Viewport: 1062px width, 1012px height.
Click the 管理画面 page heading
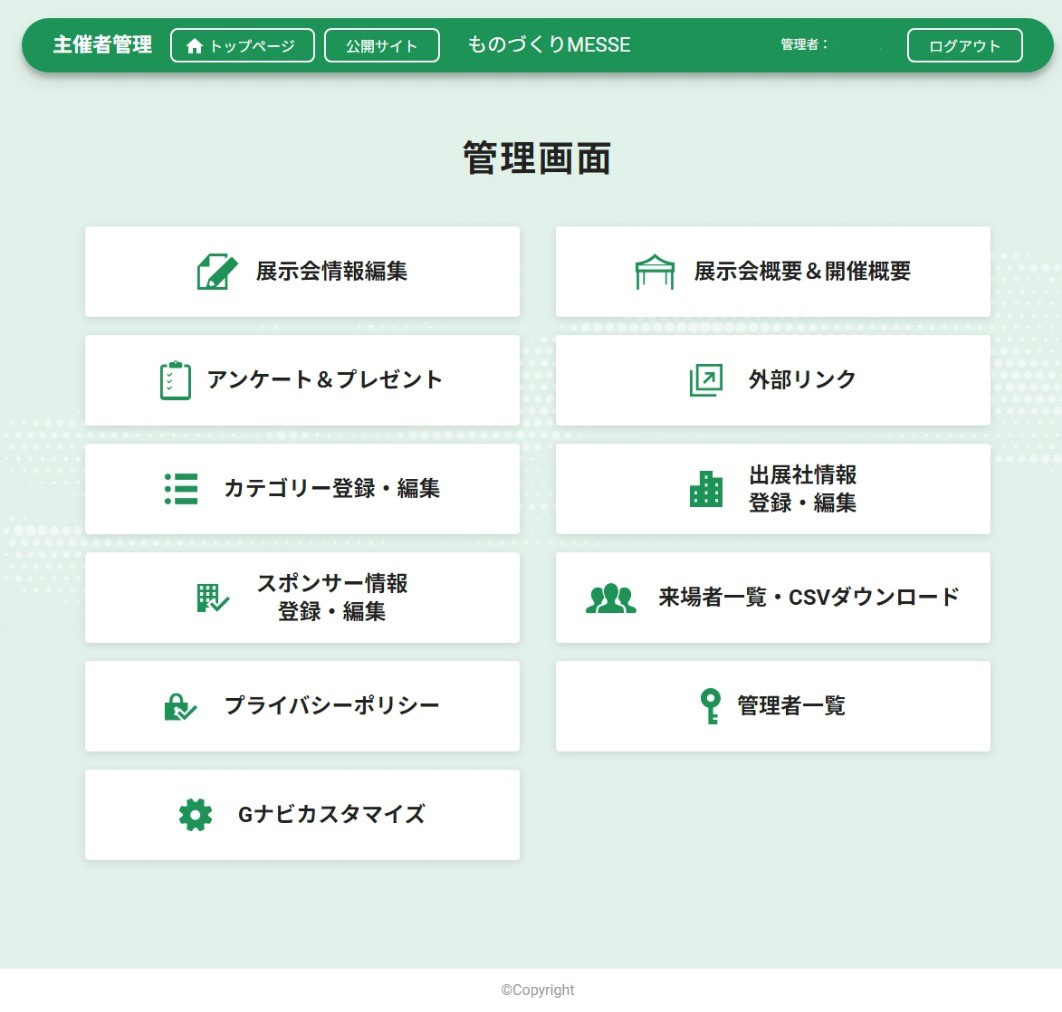(538, 158)
